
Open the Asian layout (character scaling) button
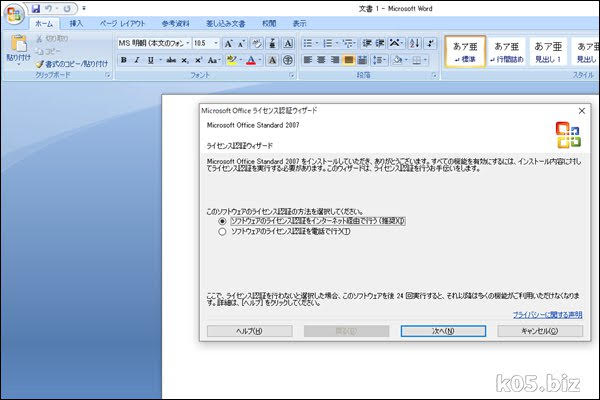(x=396, y=43)
